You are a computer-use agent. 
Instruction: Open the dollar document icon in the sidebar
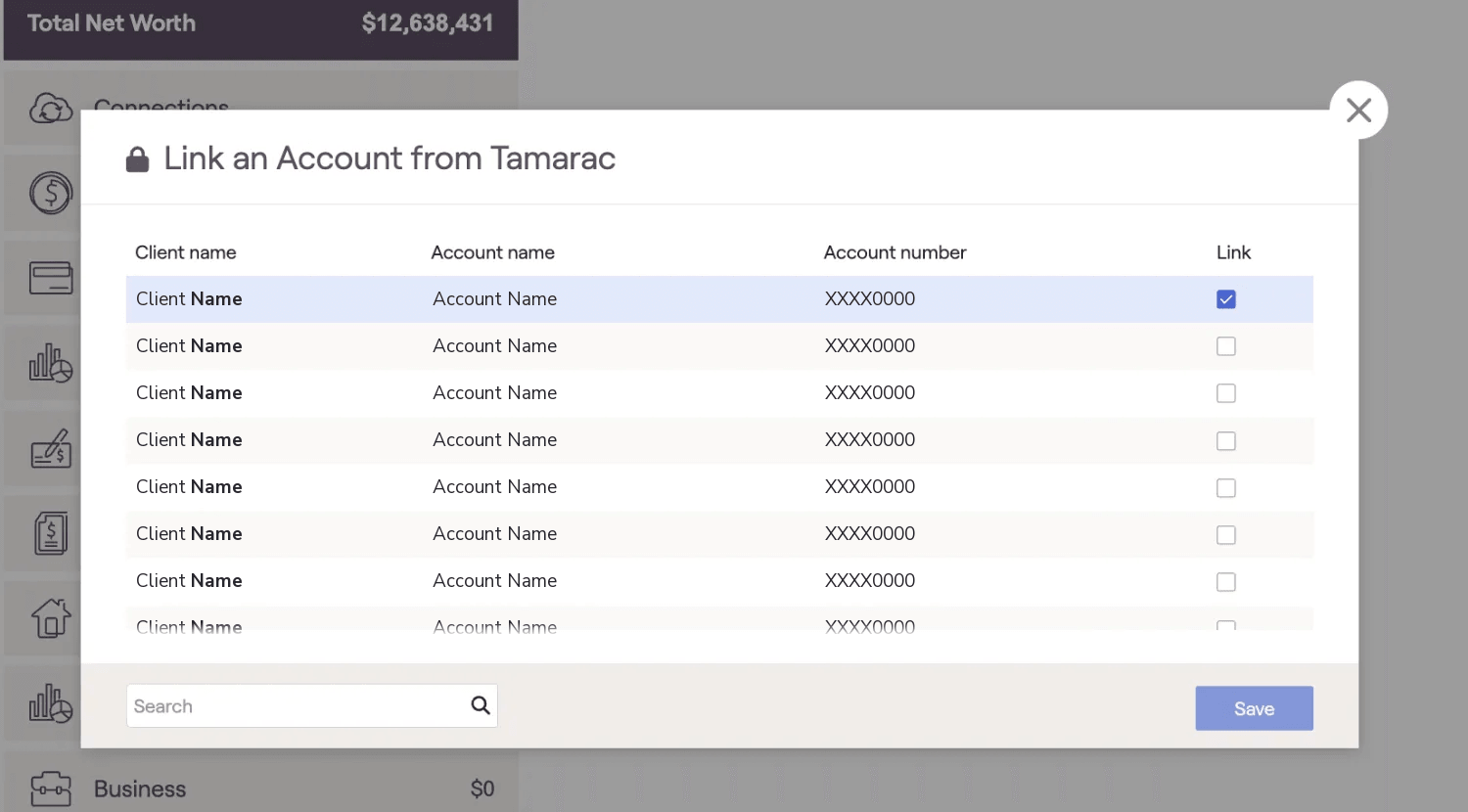click(x=51, y=533)
